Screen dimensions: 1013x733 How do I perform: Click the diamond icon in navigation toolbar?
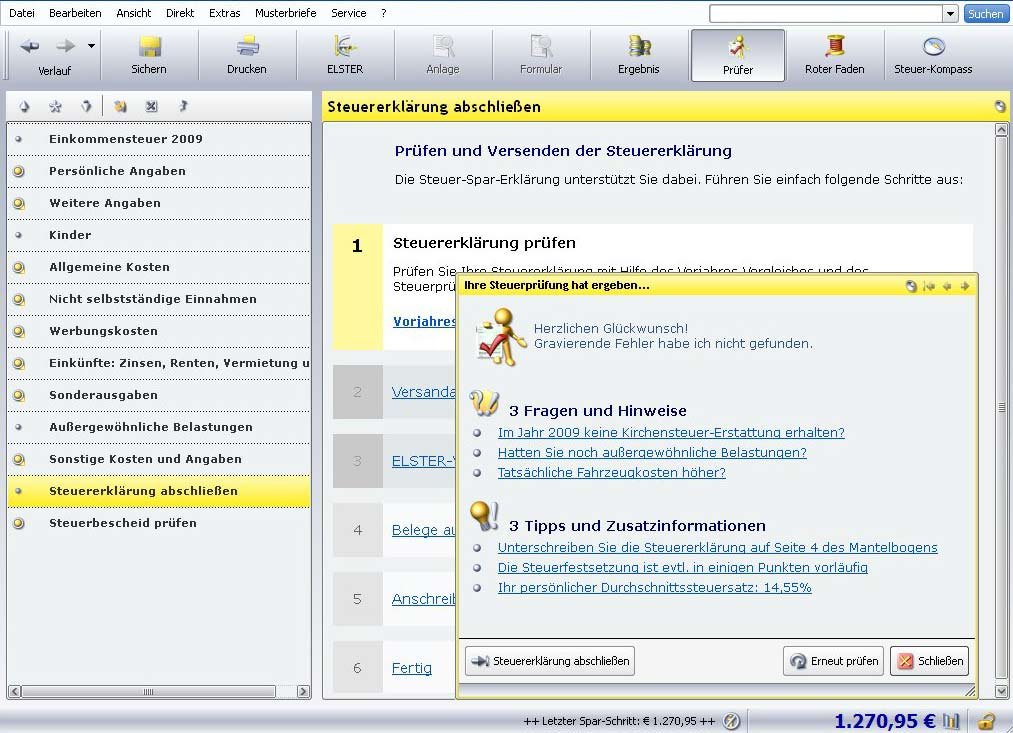[x=86, y=107]
